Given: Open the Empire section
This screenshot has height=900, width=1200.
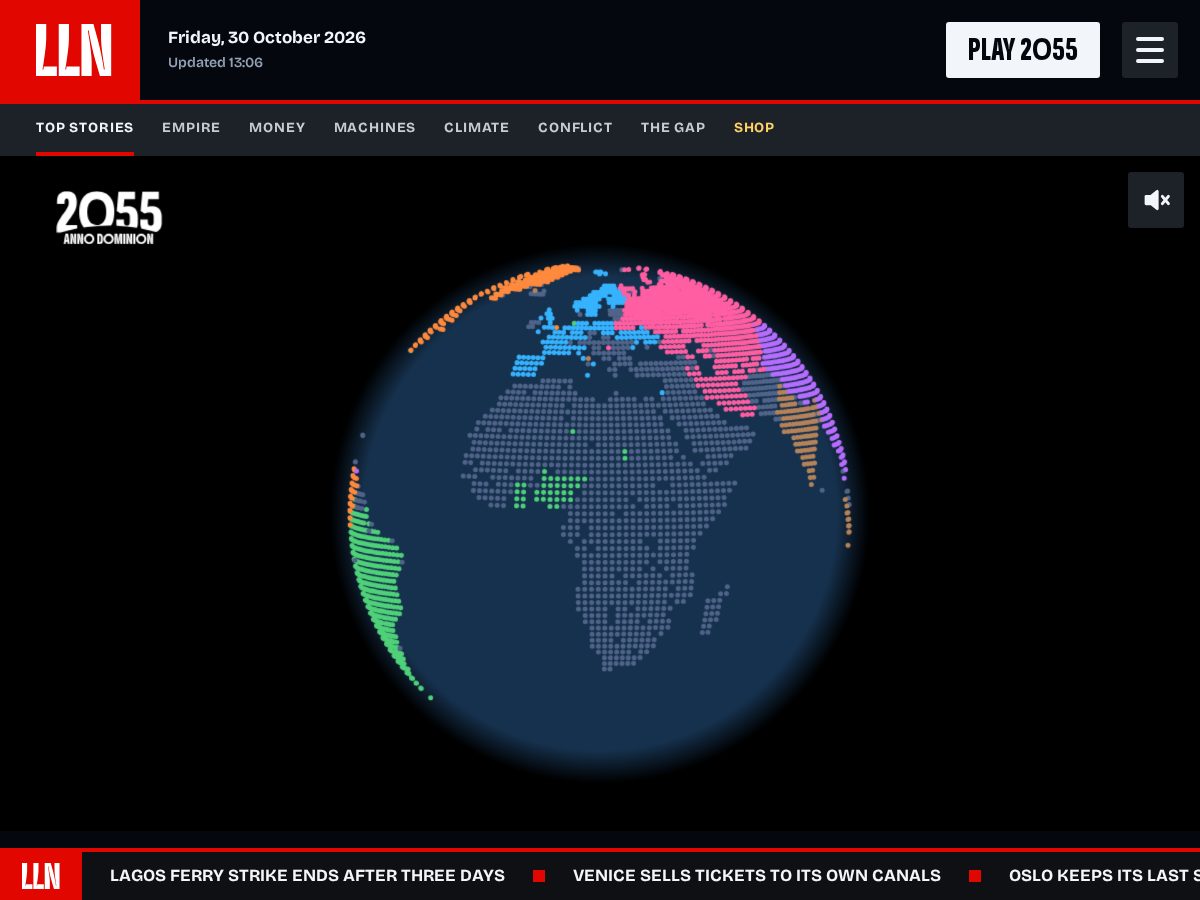Looking at the screenshot, I should 191,128.
